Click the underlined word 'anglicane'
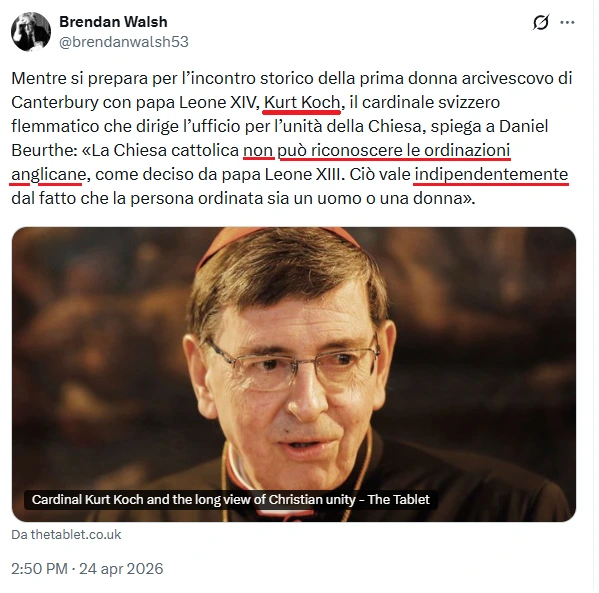Viewport: 599px width, 593px height. [x=49, y=175]
